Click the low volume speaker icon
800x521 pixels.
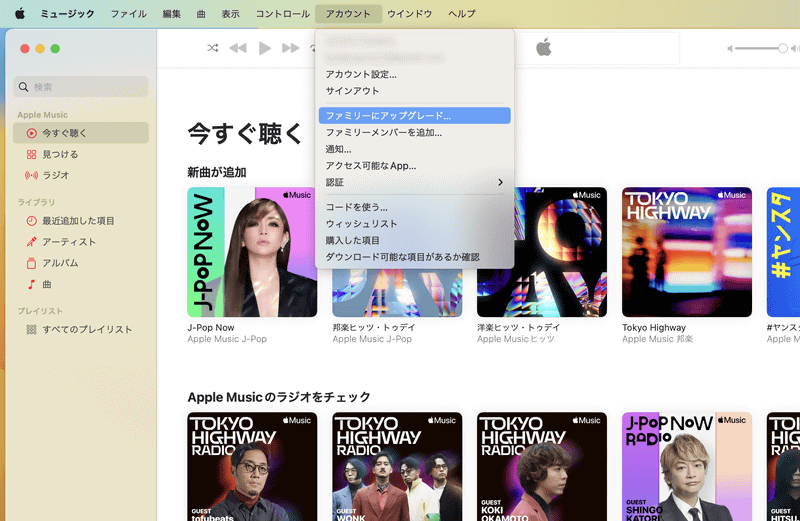pos(730,48)
